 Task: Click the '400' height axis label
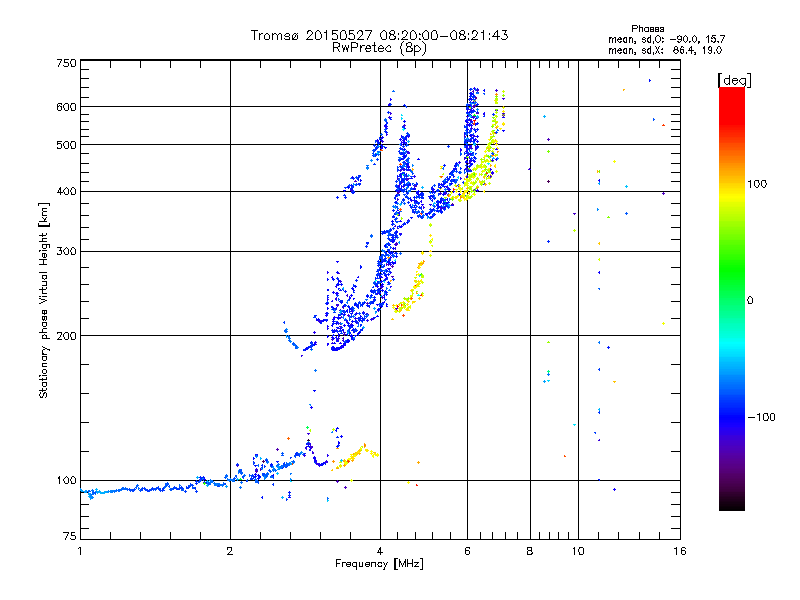coord(66,191)
